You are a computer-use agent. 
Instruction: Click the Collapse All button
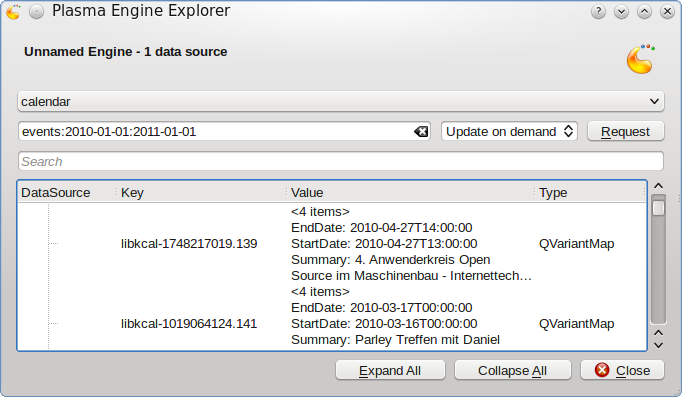click(512, 370)
